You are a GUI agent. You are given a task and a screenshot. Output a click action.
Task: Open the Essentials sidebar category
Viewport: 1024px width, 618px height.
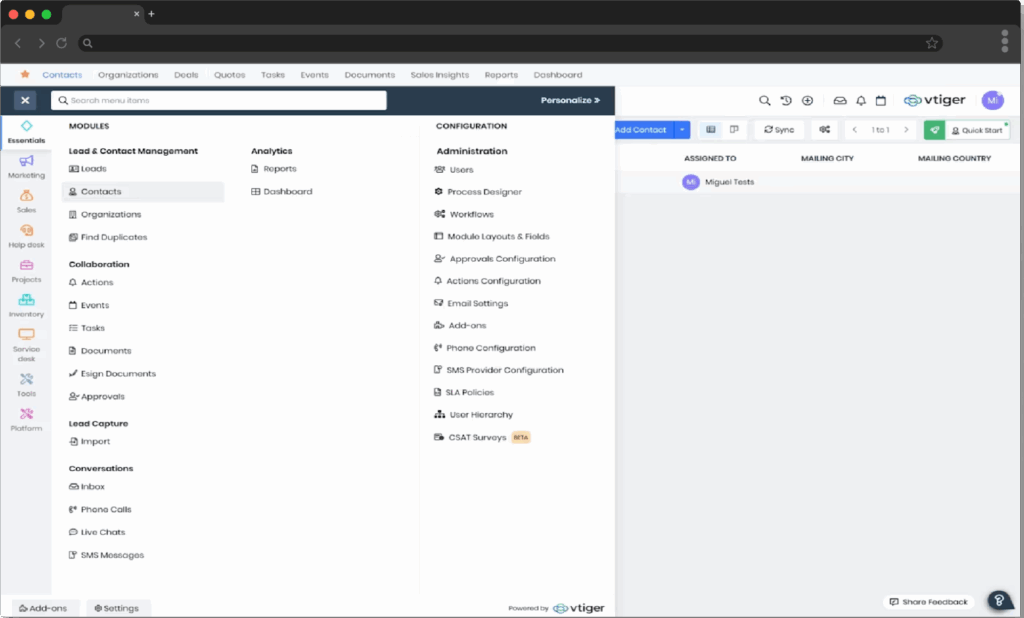point(26,132)
